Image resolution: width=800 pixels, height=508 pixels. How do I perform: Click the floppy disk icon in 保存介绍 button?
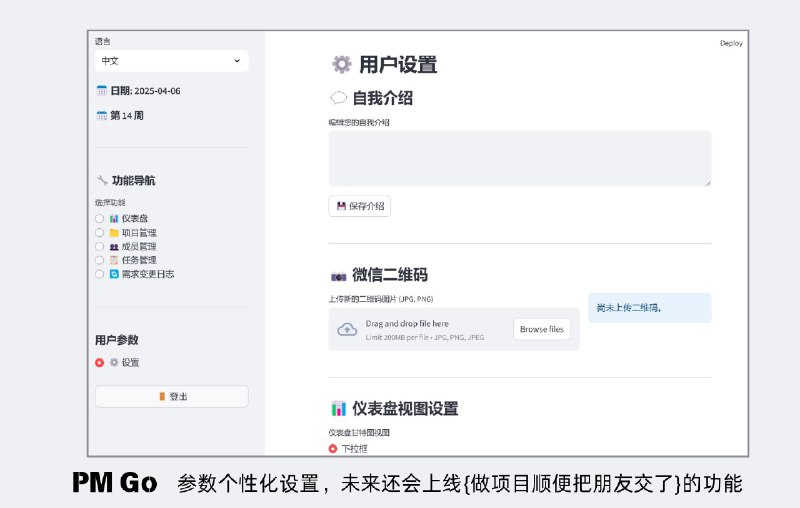pyautogui.click(x=341, y=206)
